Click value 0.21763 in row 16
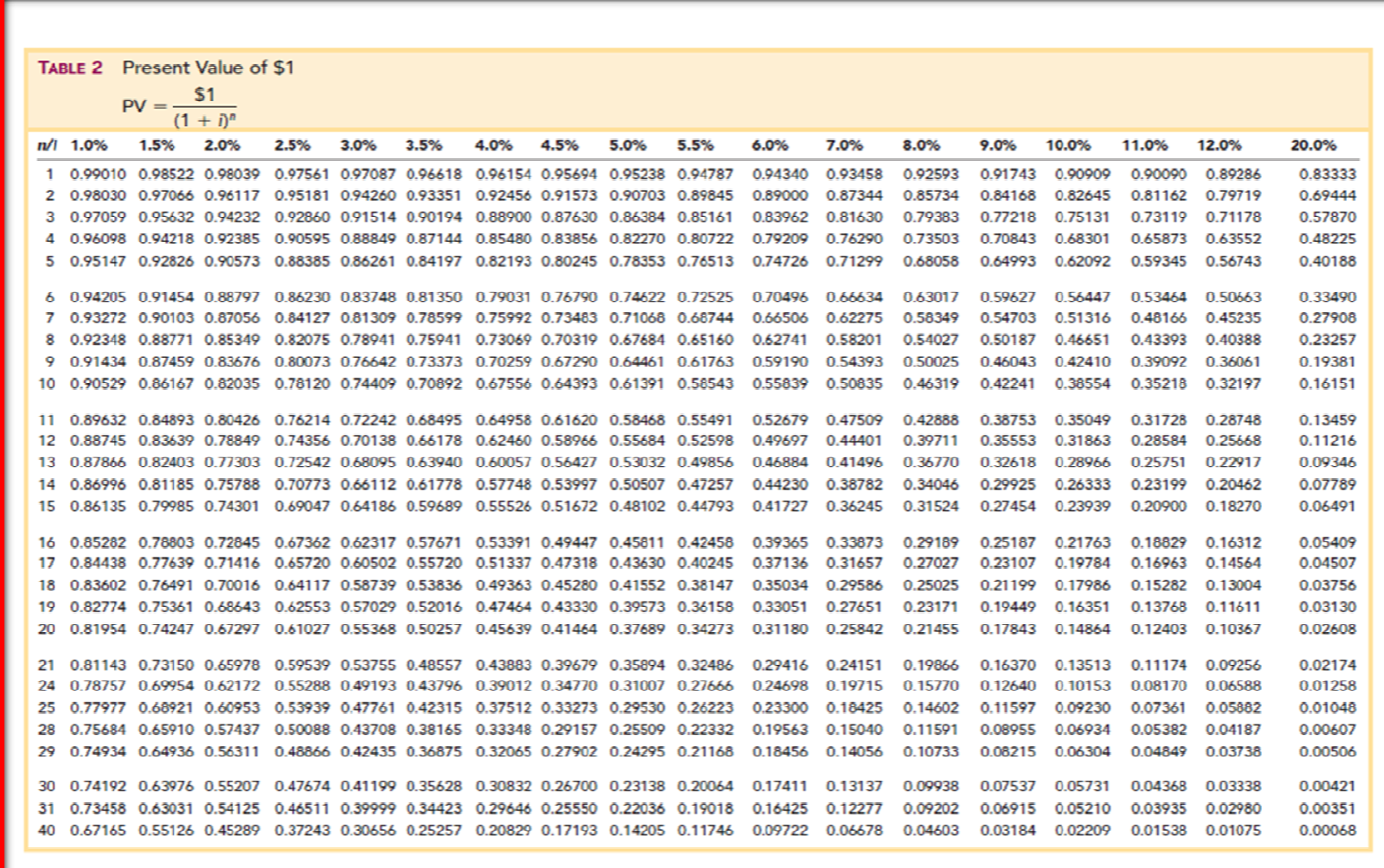 coord(1082,543)
